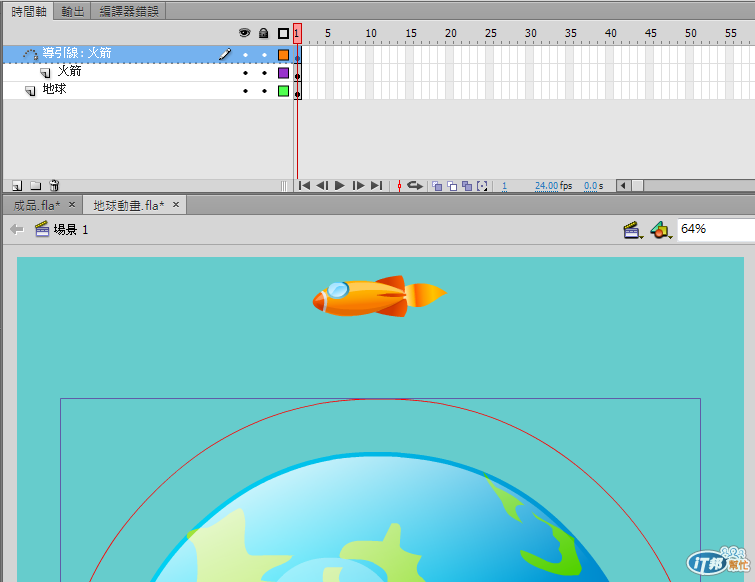
Task: Click green outline swatch of 地球 layer
Action: 283,91
